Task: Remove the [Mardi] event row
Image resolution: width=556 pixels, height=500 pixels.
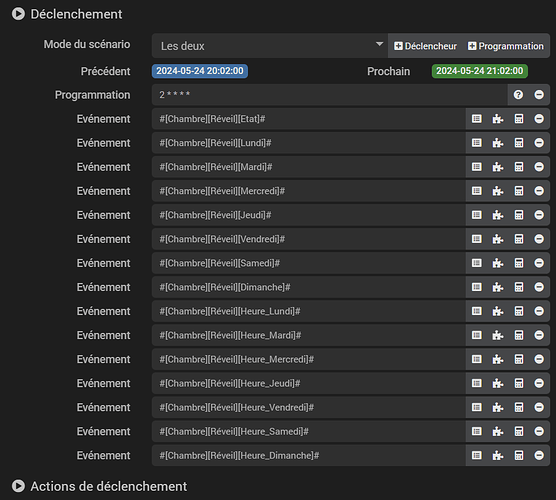Action: [539, 167]
